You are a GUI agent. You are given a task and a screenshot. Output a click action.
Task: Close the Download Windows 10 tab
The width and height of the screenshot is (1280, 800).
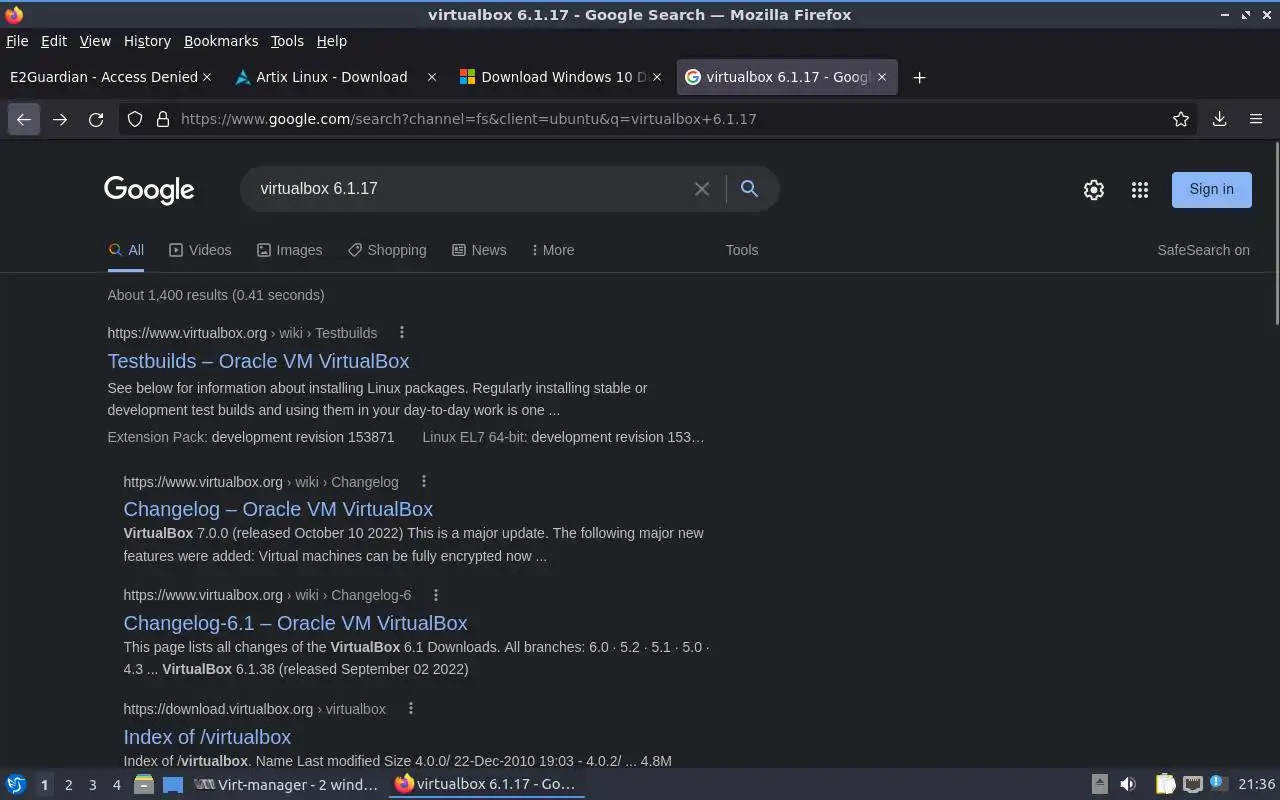click(657, 77)
